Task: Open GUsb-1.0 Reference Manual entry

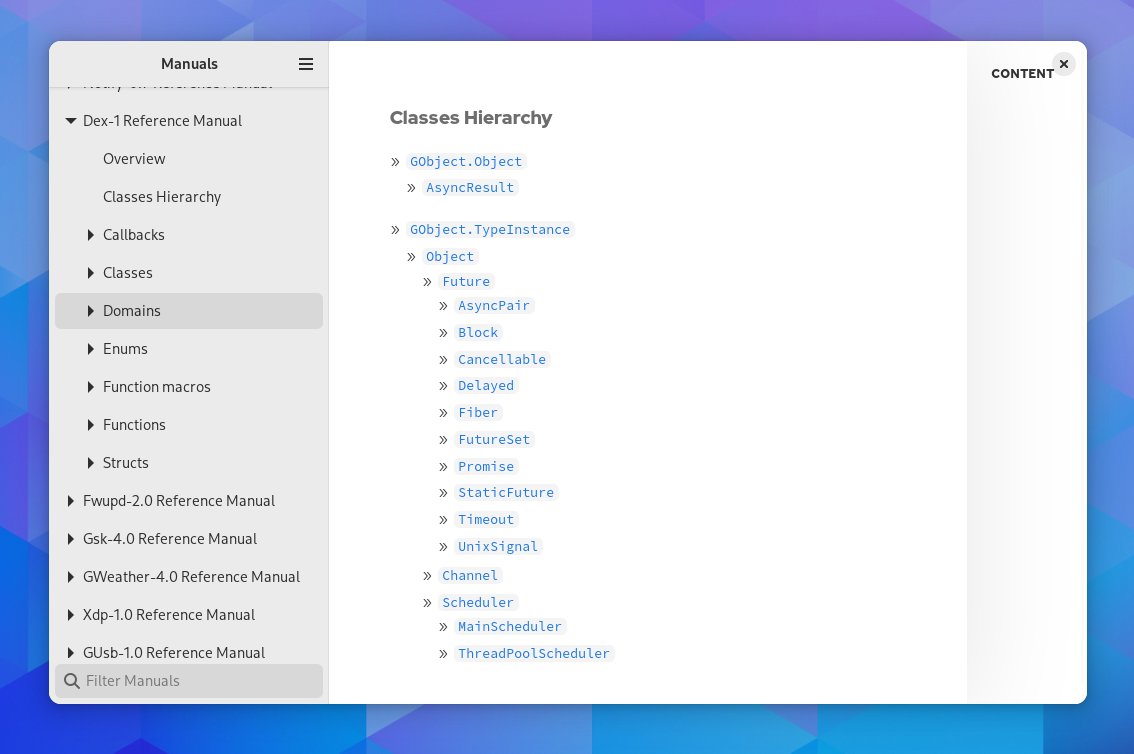Action: tap(174, 652)
